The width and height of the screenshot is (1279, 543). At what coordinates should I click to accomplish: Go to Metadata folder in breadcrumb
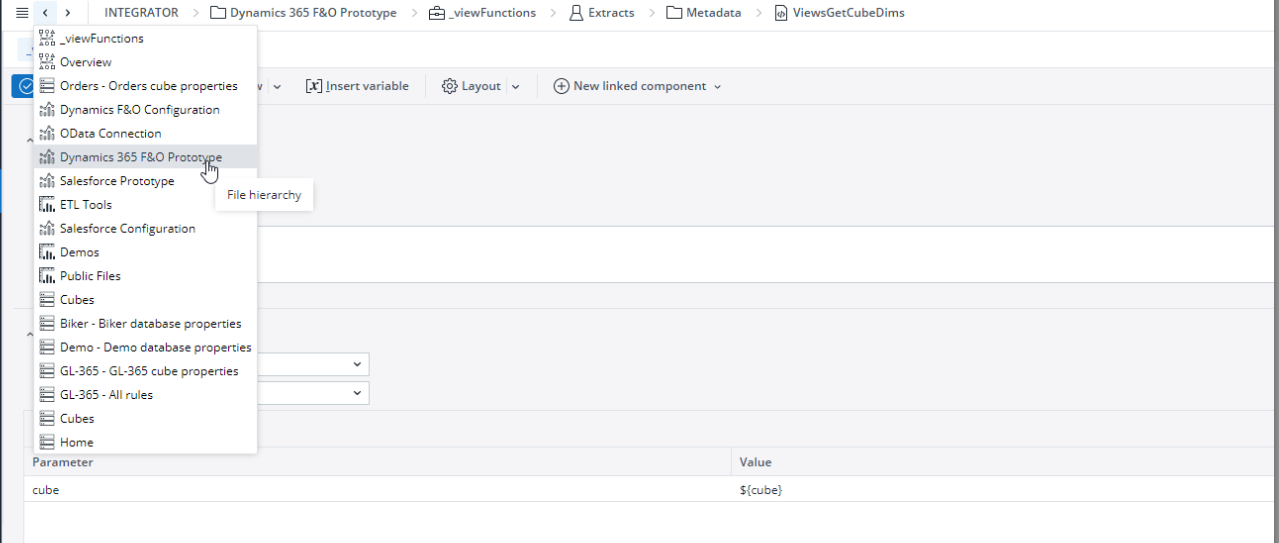point(713,13)
